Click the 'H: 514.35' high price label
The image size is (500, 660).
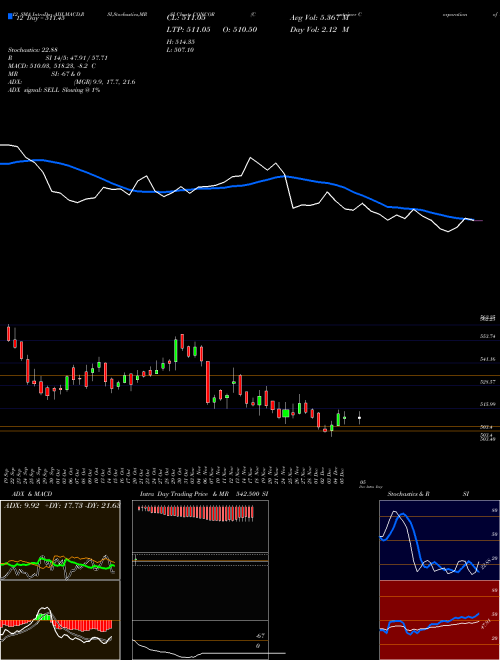coord(181,42)
